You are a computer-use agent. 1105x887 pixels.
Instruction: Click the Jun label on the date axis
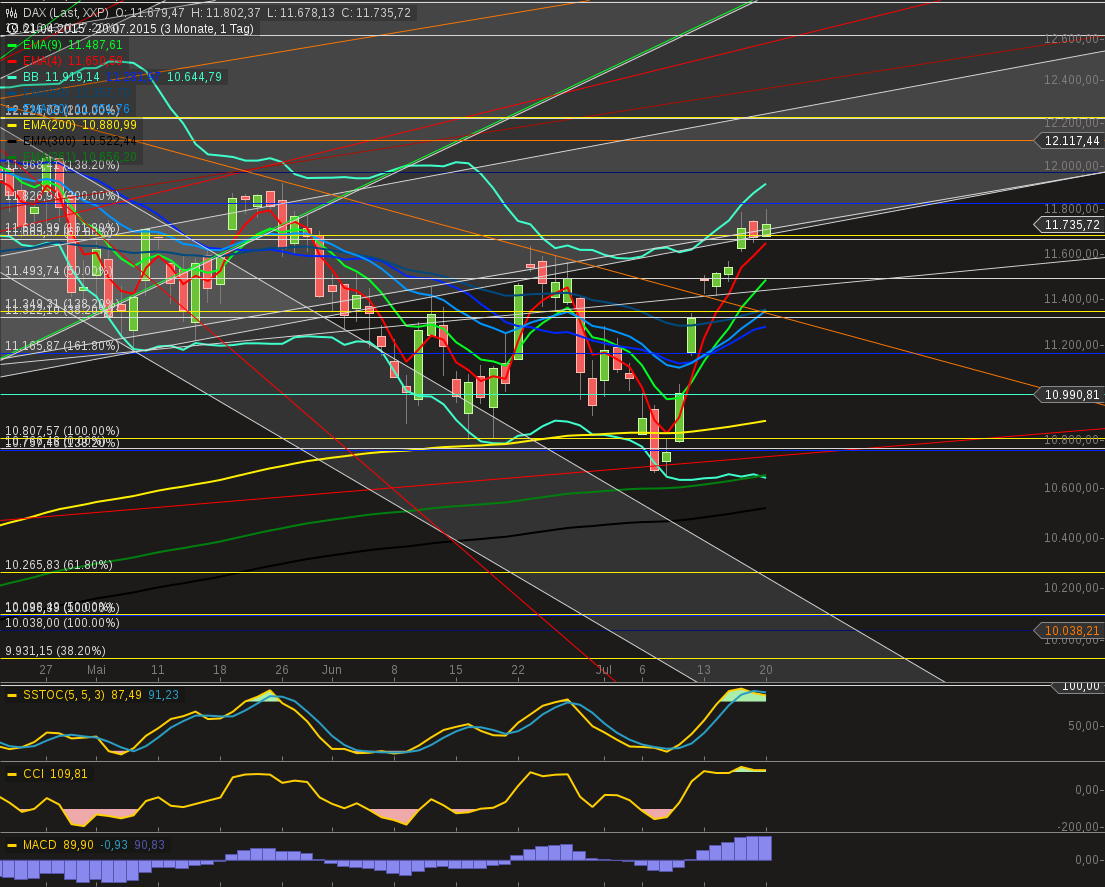331,670
